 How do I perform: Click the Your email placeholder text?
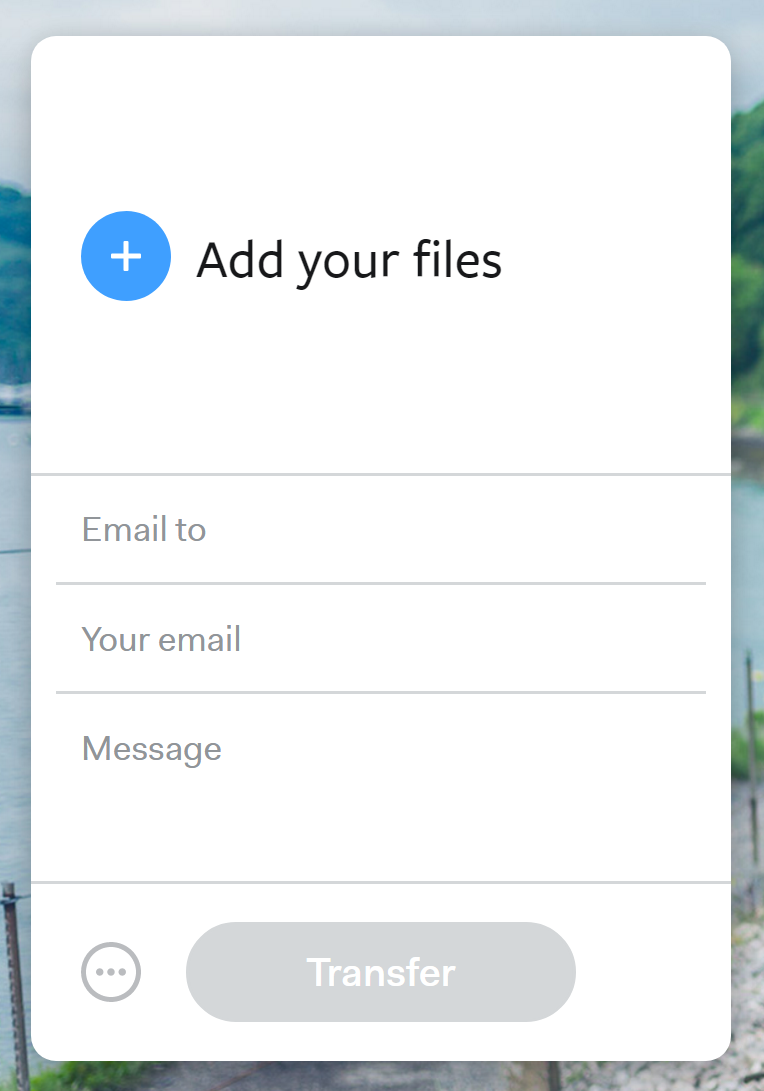tap(161, 639)
